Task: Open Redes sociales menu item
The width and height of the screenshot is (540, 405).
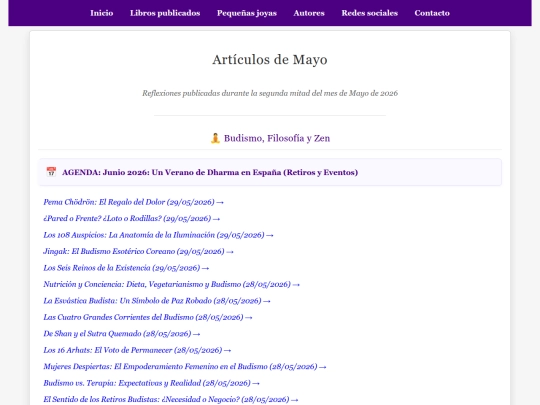Action: (x=370, y=13)
